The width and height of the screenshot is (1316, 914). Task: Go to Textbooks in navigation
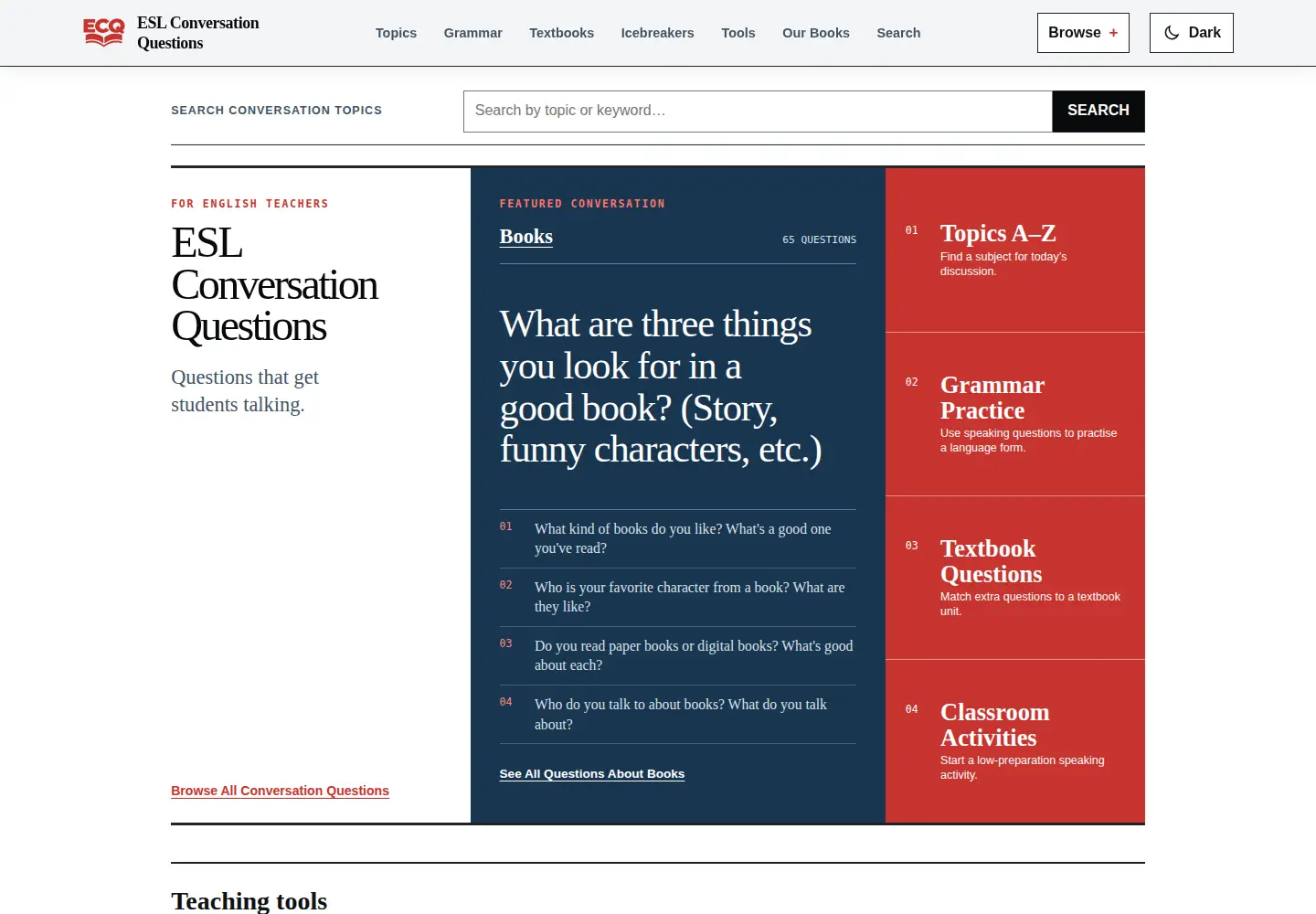pyautogui.click(x=562, y=33)
